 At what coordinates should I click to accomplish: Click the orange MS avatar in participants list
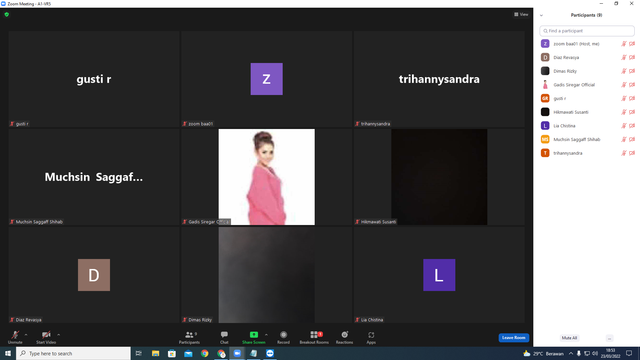pyautogui.click(x=545, y=140)
